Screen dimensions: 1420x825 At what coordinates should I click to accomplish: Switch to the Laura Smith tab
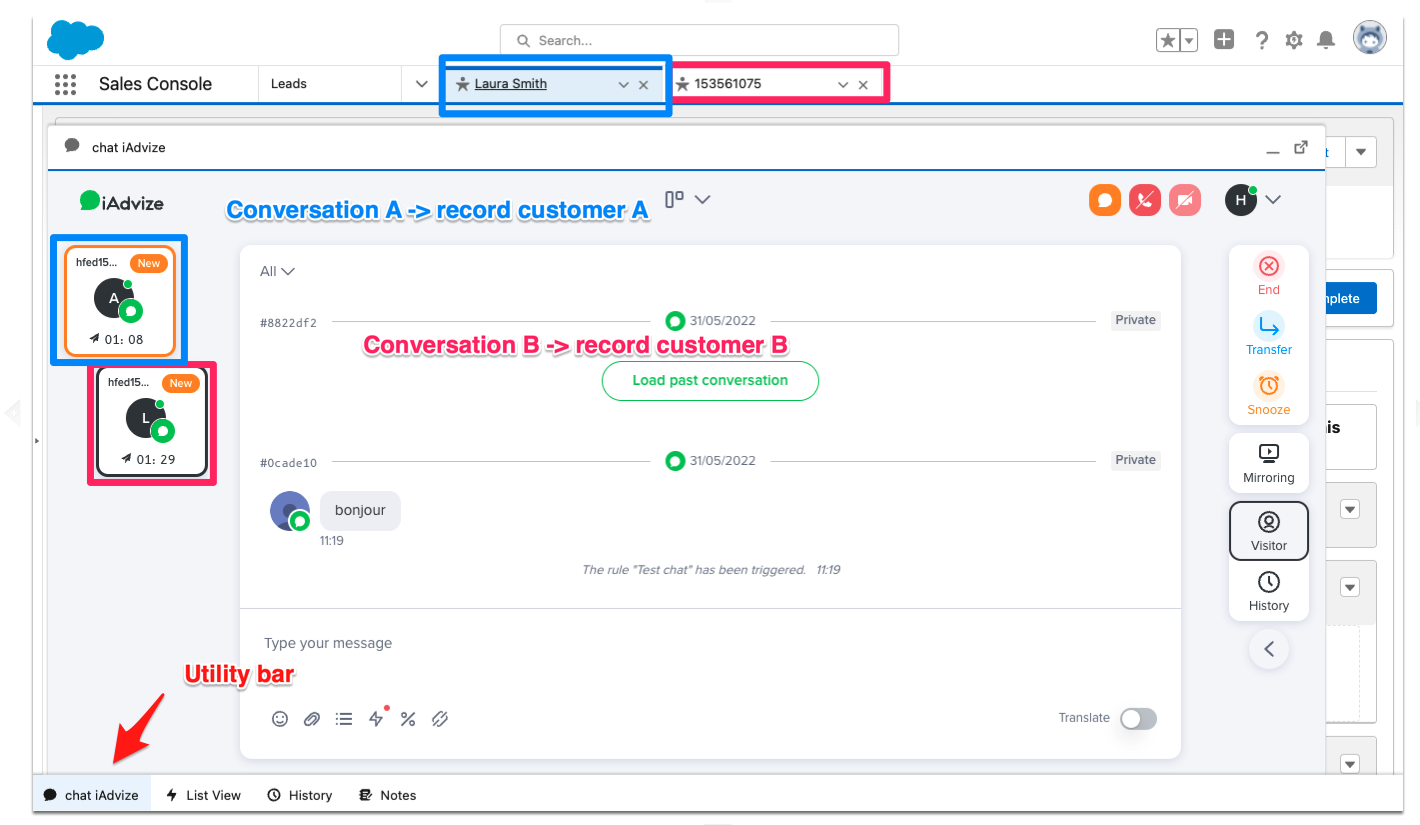[510, 84]
